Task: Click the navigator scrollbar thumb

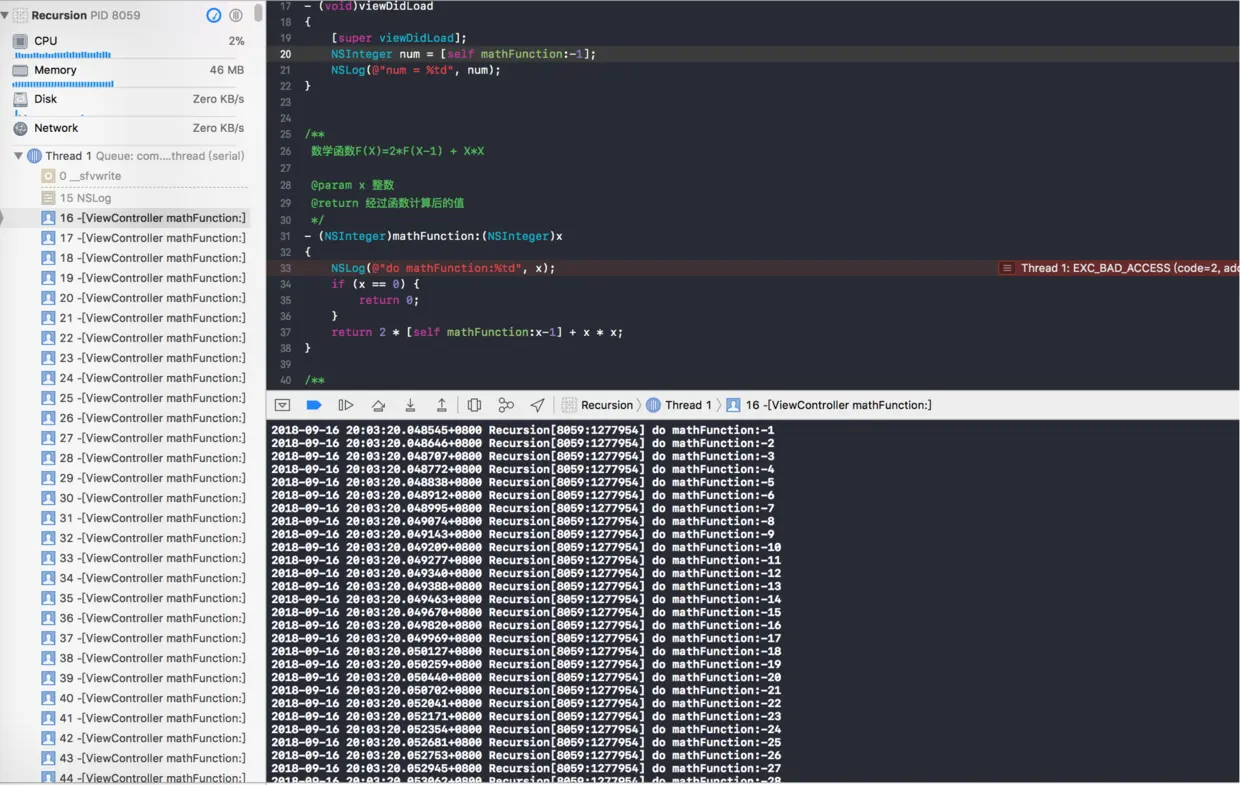Action: click(x=258, y=12)
